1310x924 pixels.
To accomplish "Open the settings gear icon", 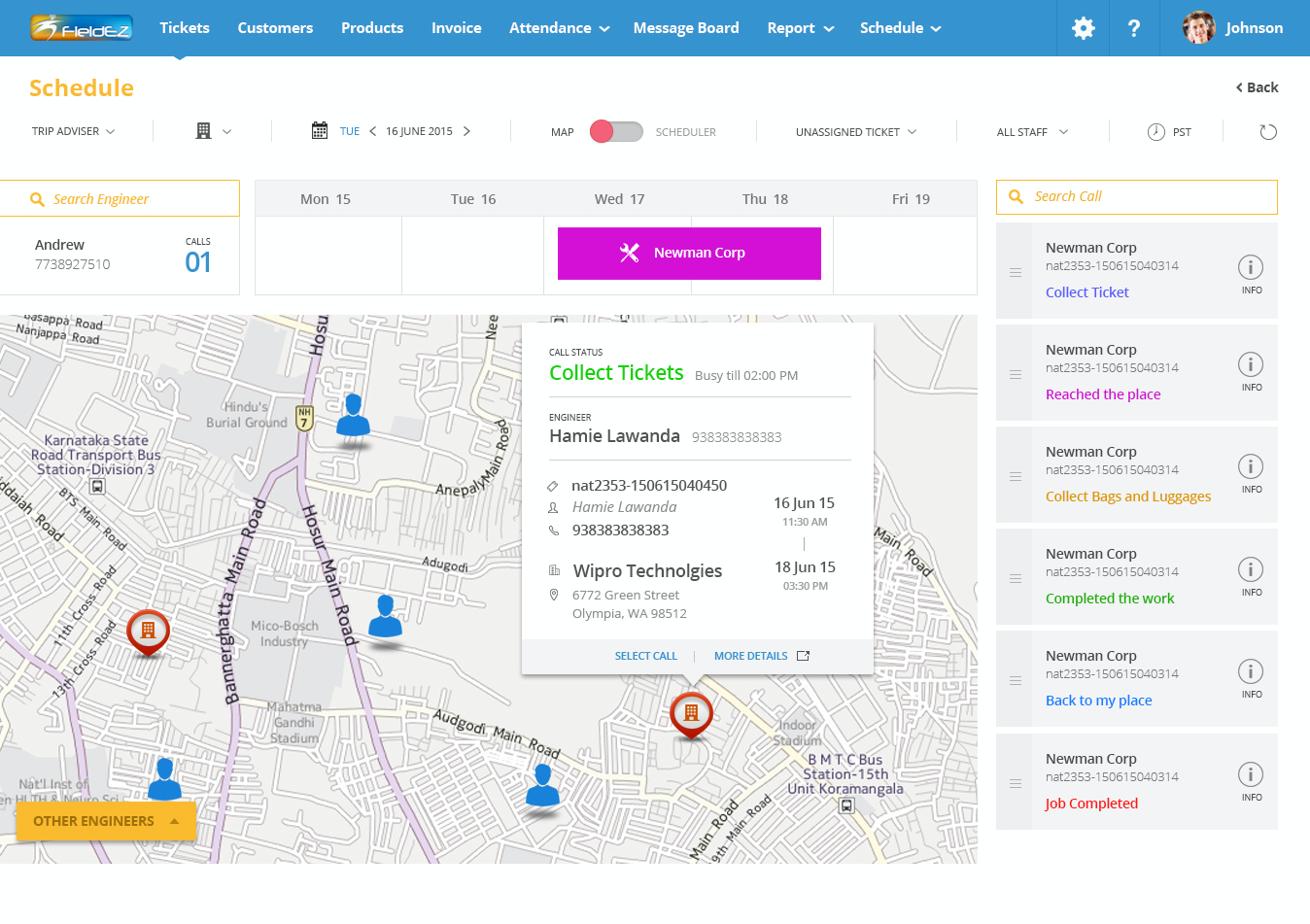I will [1083, 28].
